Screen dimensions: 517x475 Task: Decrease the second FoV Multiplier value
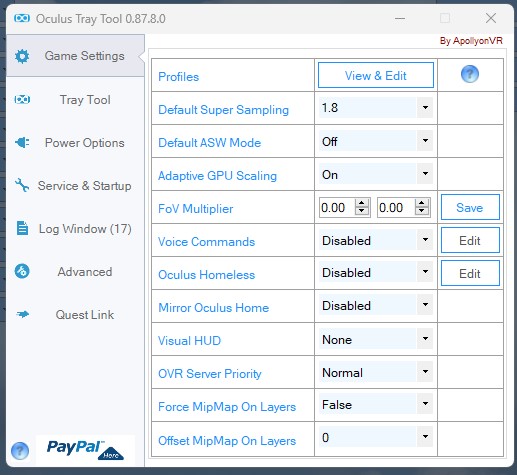(422, 211)
